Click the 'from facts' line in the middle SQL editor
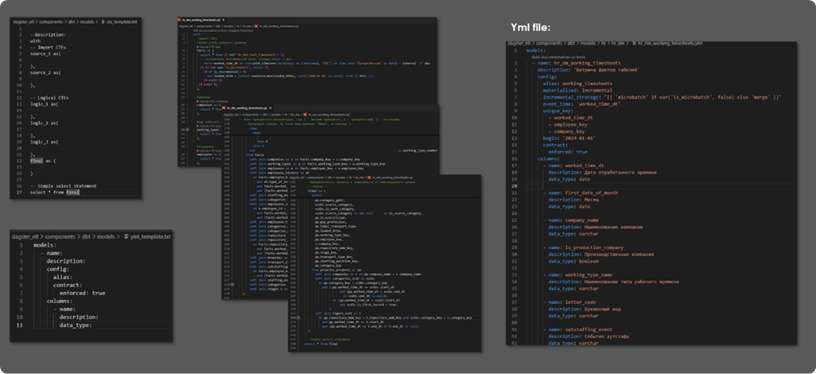 coord(255,155)
